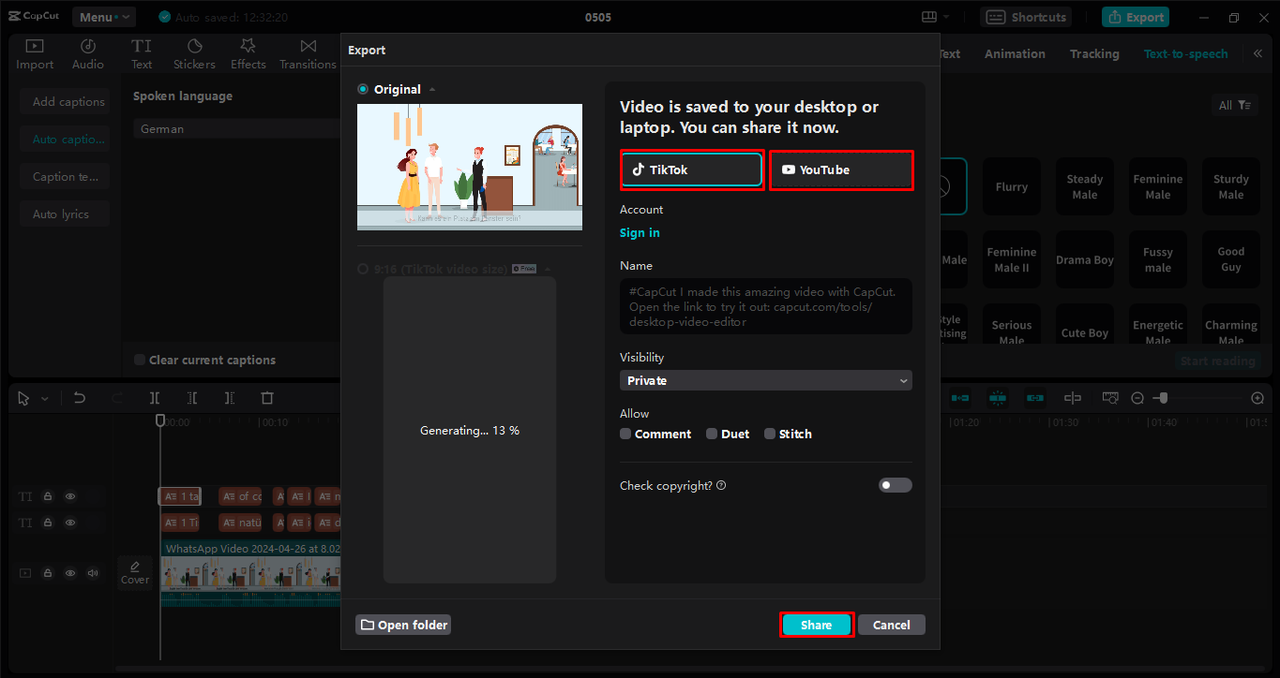Click the timeline zoom slider handle
The image size is (1280, 678).
[1162, 398]
